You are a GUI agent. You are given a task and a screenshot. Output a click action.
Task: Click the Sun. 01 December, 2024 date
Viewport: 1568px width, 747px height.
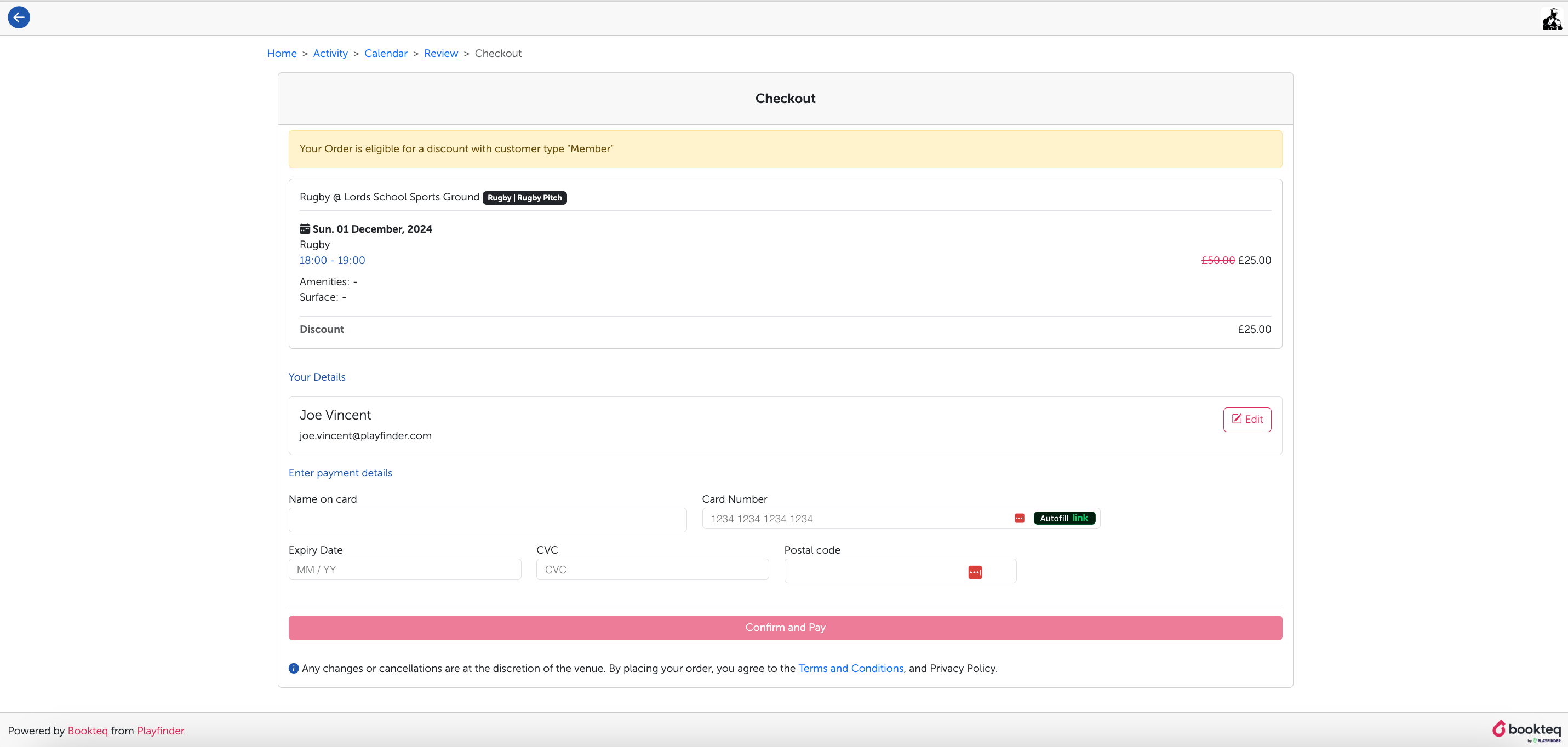pyautogui.click(x=373, y=229)
